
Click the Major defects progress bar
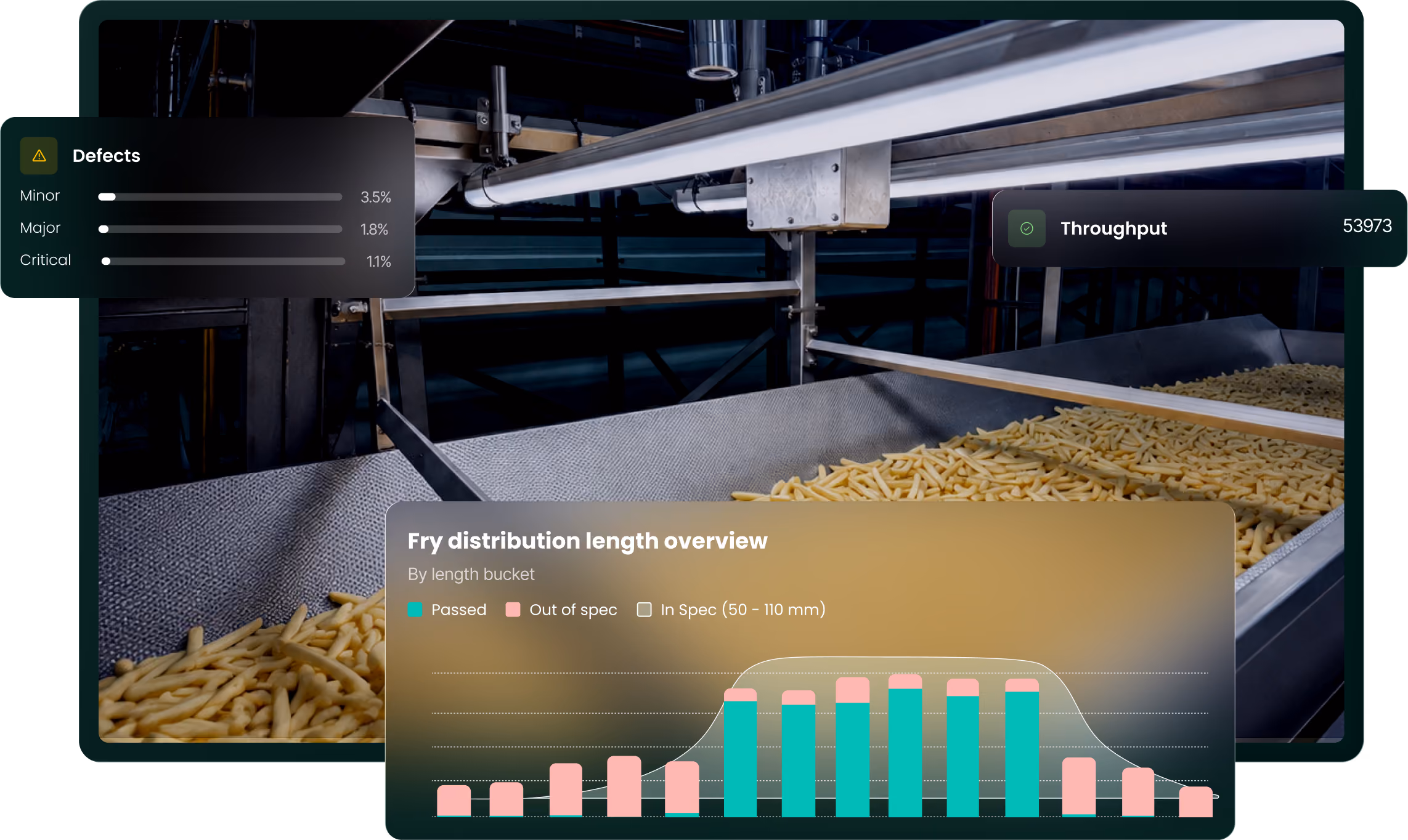220,229
